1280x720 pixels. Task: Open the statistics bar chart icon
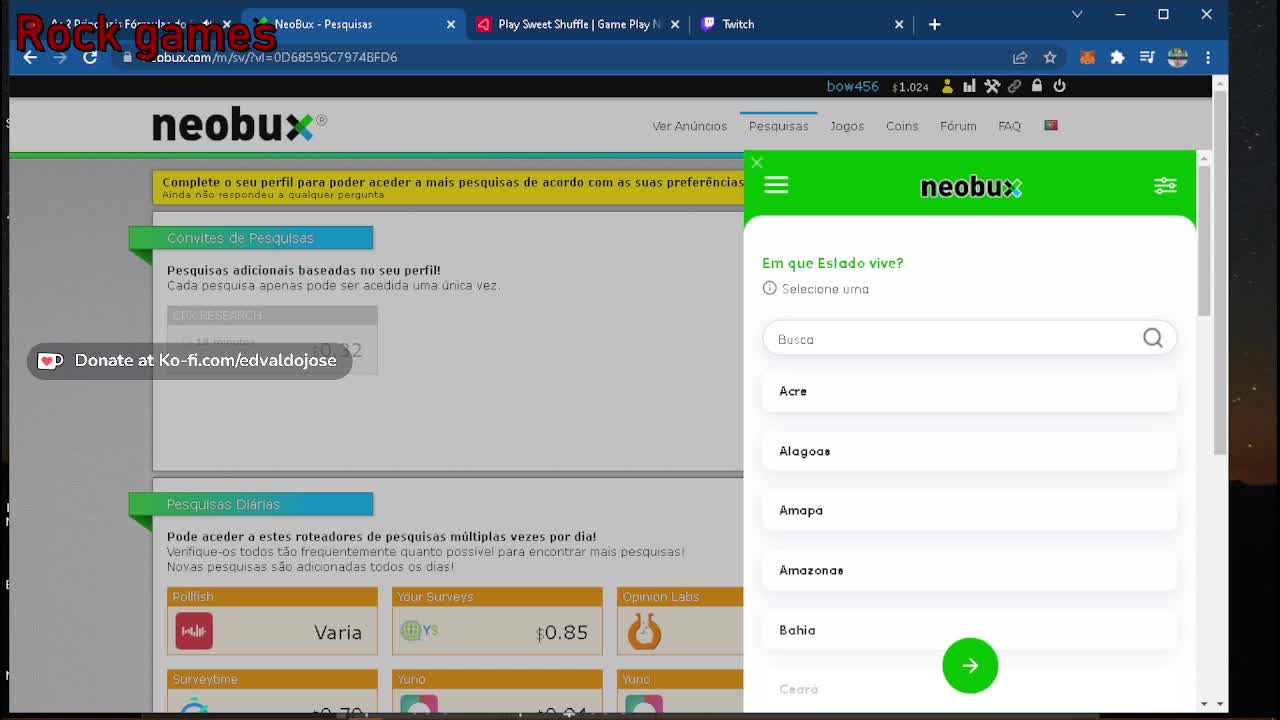pyautogui.click(x=969, y=86)
